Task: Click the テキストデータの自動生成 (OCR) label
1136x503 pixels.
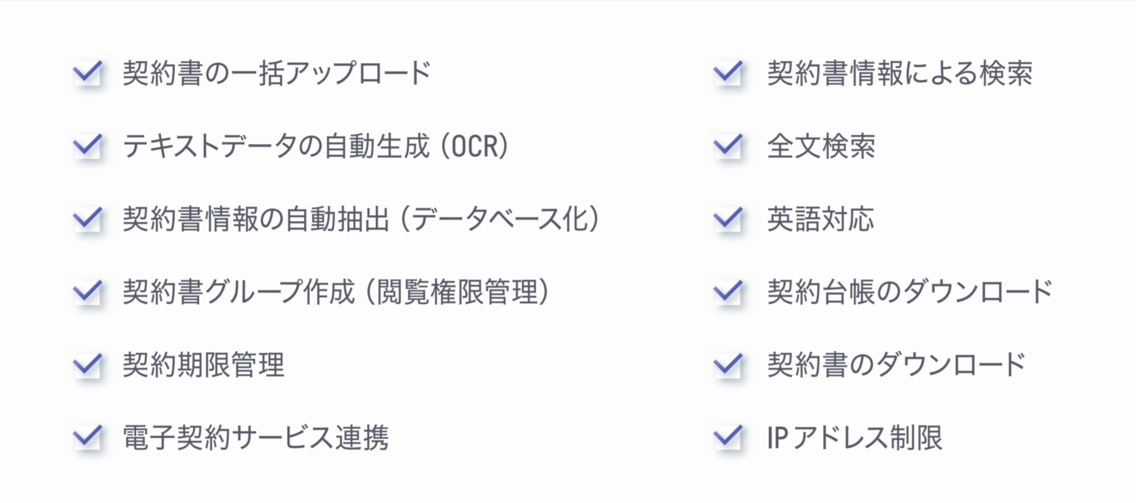Action: click(x=317, y=146)
